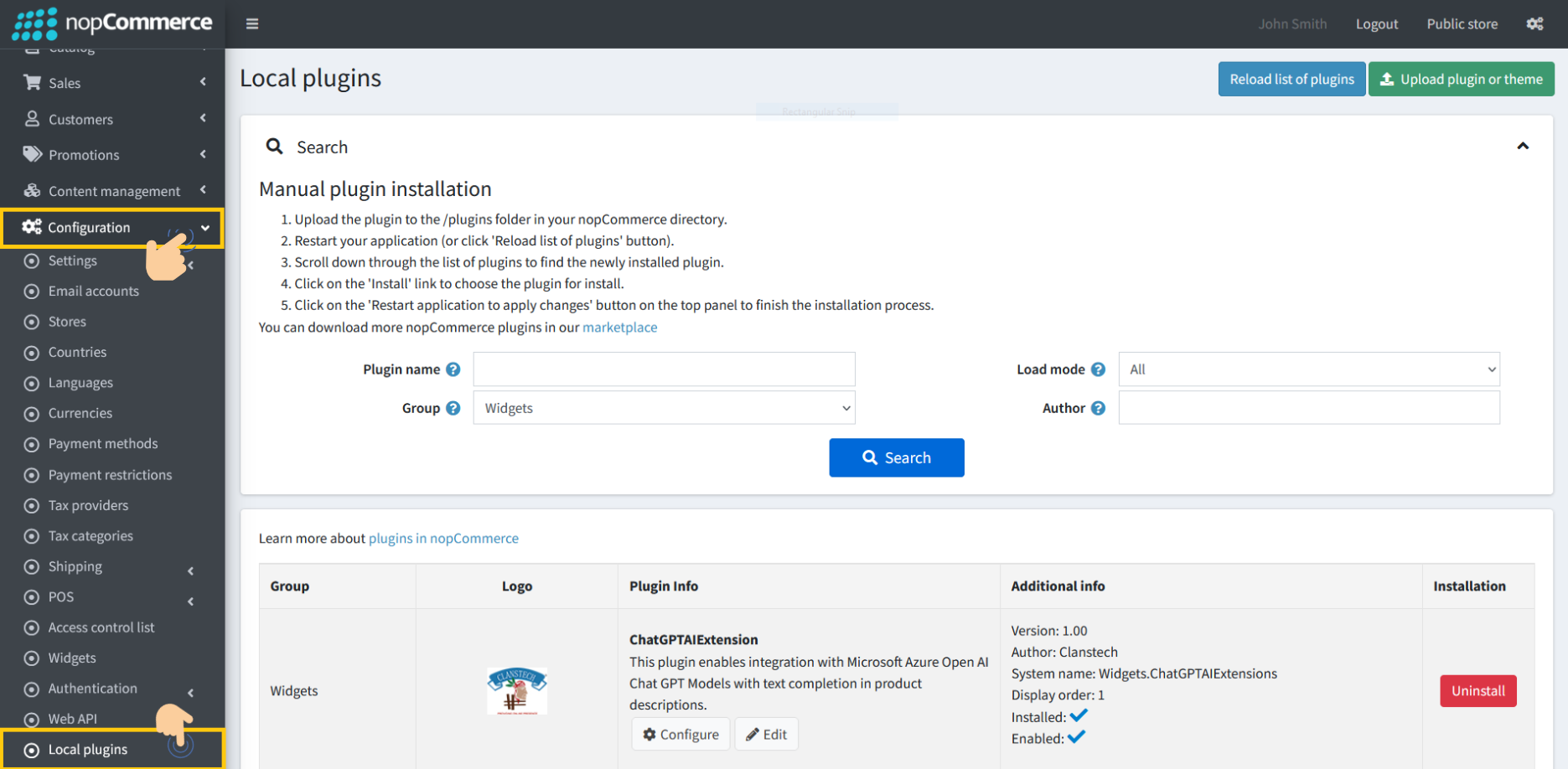Collapse the Search panel chevron
The image size is (1568, 769).
click(1523, 146)
